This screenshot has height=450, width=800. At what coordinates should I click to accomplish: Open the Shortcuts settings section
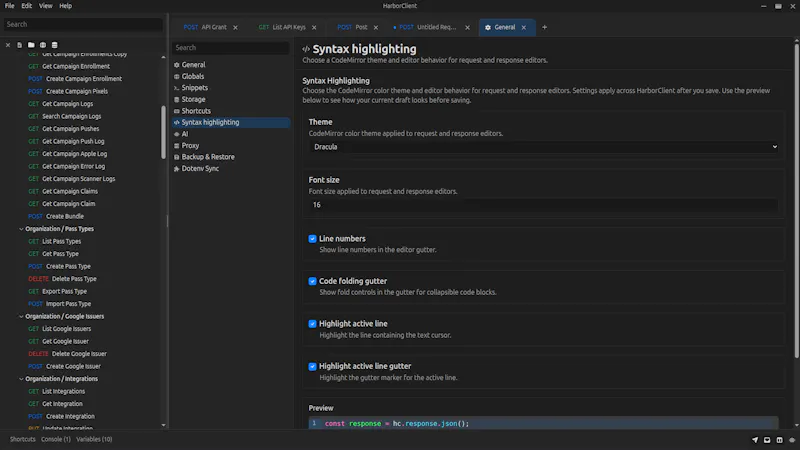tap(231, 111)
